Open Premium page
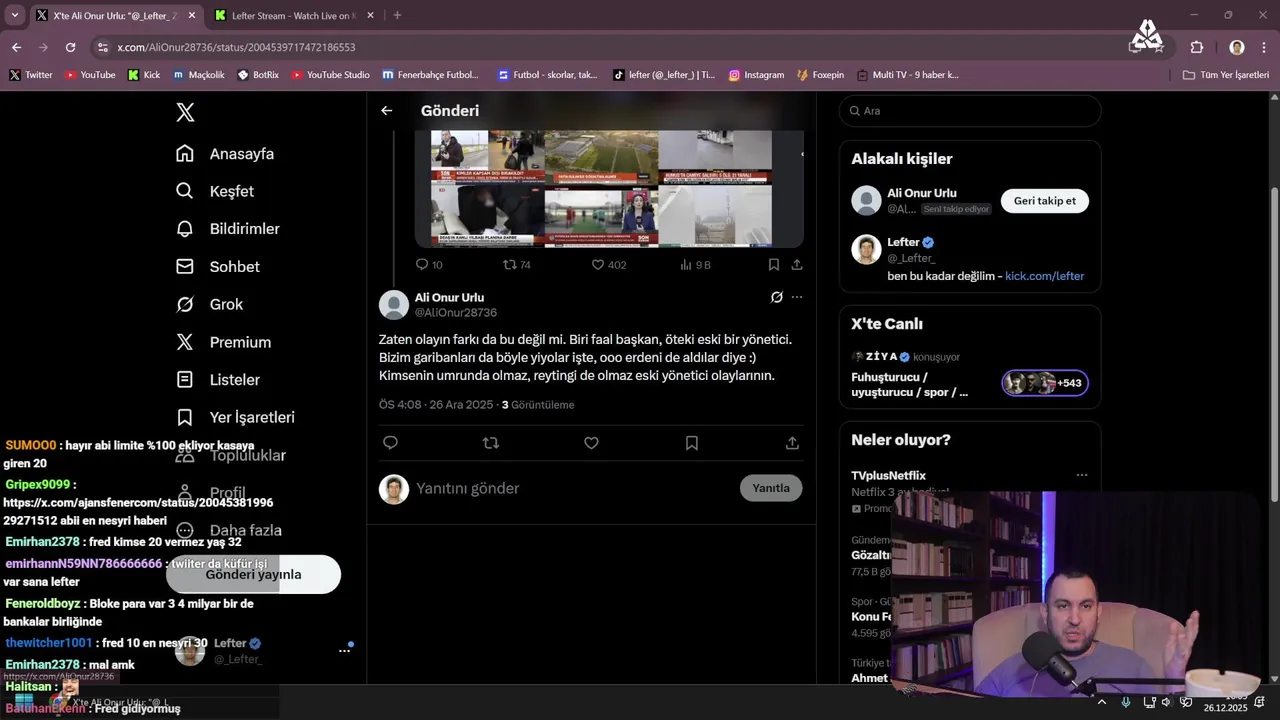 pos(223,342)
